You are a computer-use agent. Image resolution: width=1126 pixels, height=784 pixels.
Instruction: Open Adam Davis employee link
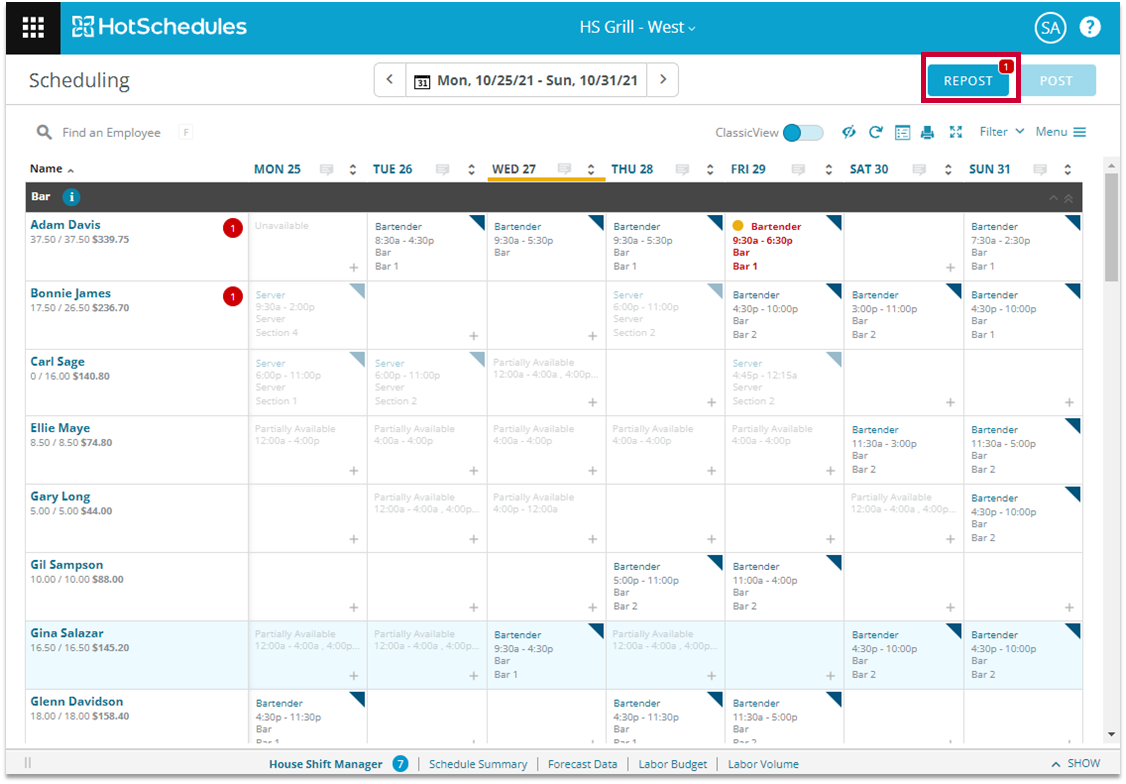pos(65,225)
